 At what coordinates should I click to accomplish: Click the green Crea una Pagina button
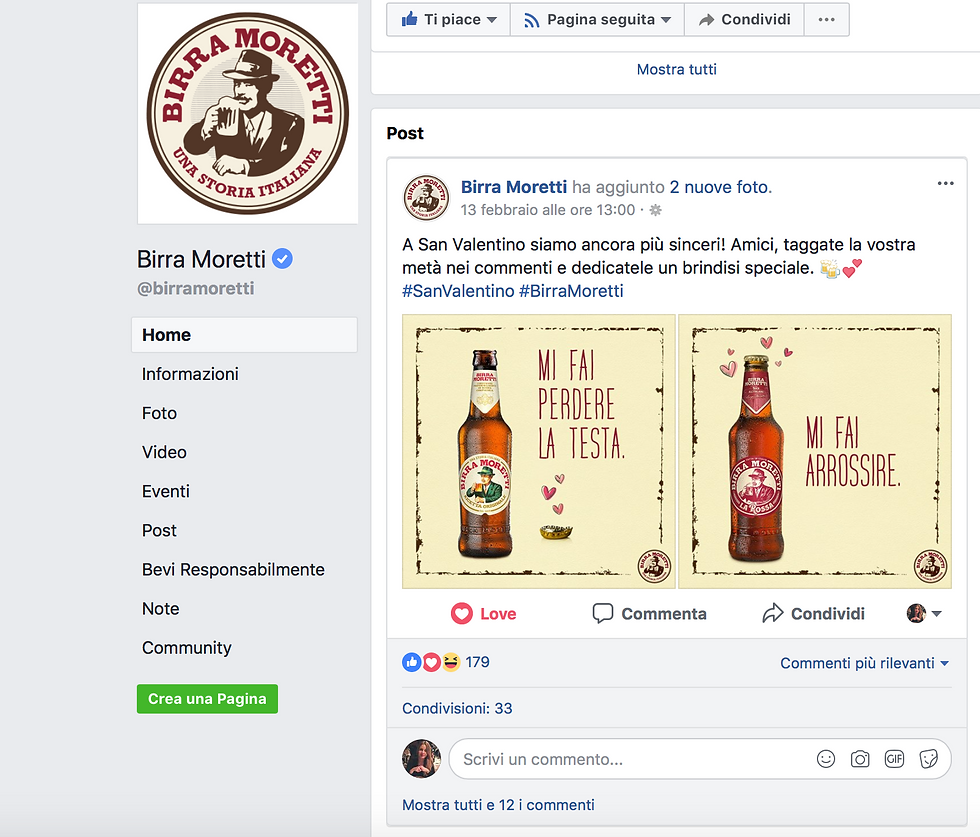(208, 699)
